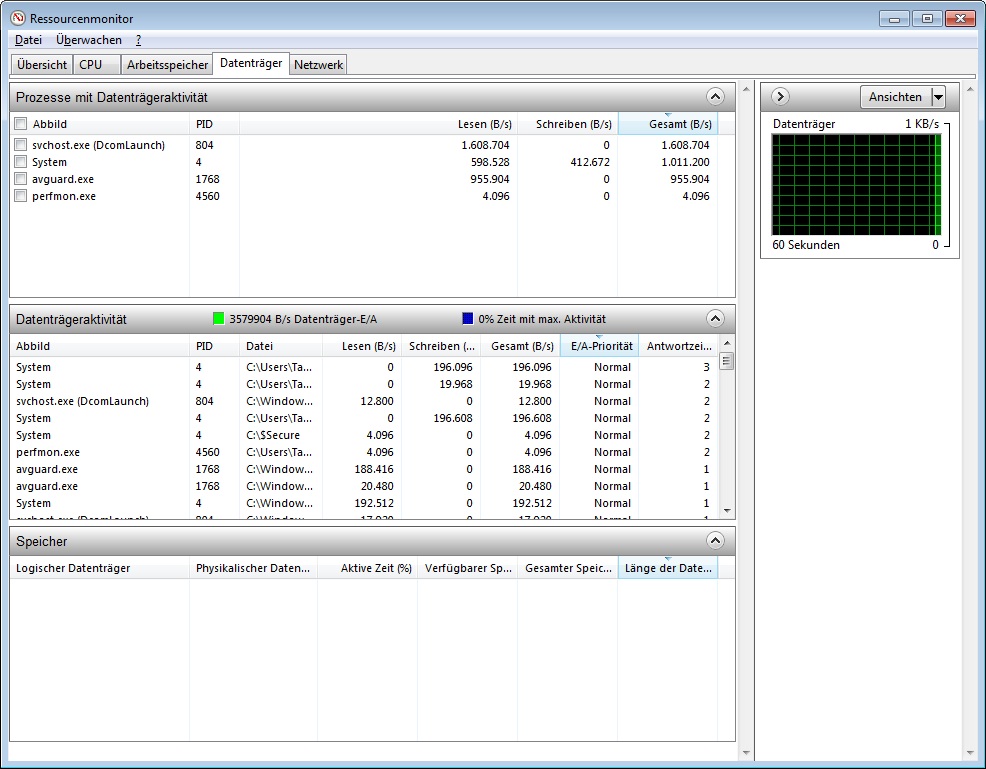Select the C:\$Secure file row

coord(364,435)
